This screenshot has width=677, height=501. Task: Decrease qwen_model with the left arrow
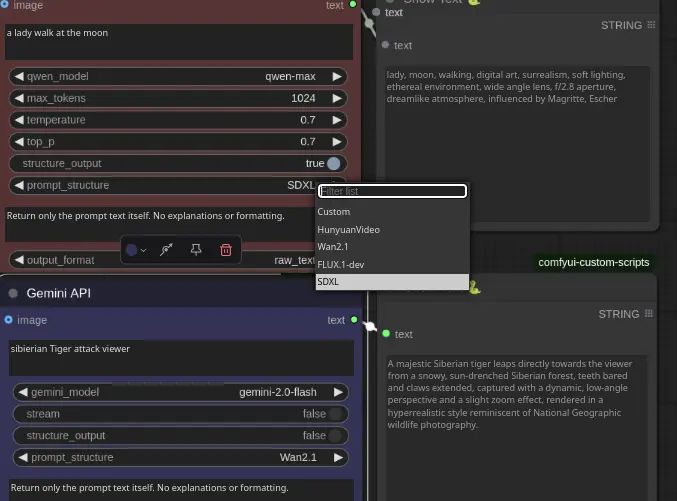(x=19, y=76)
